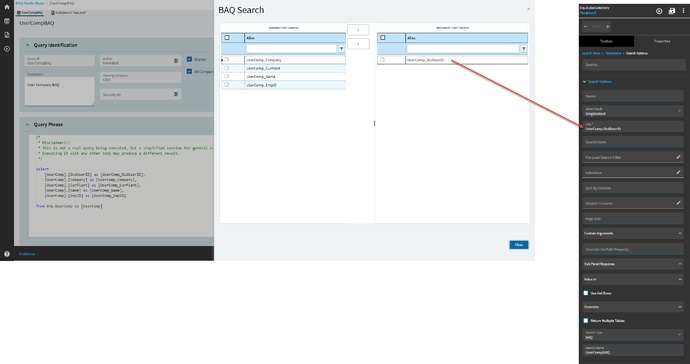Viewport: 690px width, 364px height.
Task: Check the UserComp_EmpID row checkbox
Action: tap(227, 85)
